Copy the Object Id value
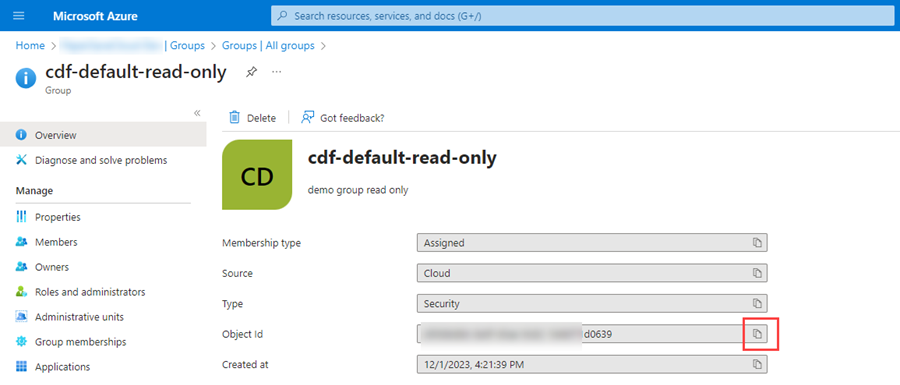Viewport: 900px width, 385px height. 757,333
